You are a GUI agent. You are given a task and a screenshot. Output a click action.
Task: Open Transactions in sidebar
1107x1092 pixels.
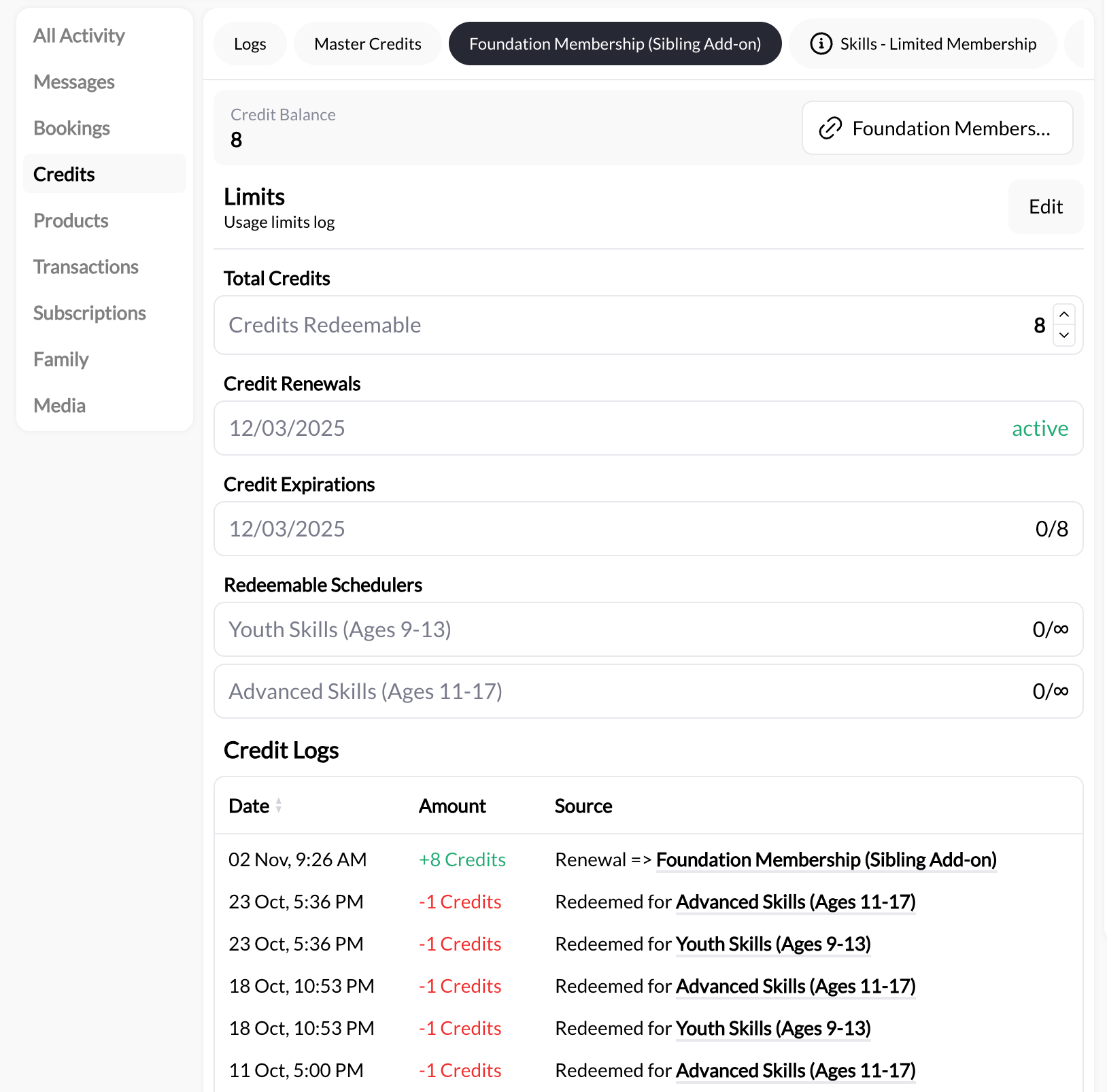click(86, 267)
